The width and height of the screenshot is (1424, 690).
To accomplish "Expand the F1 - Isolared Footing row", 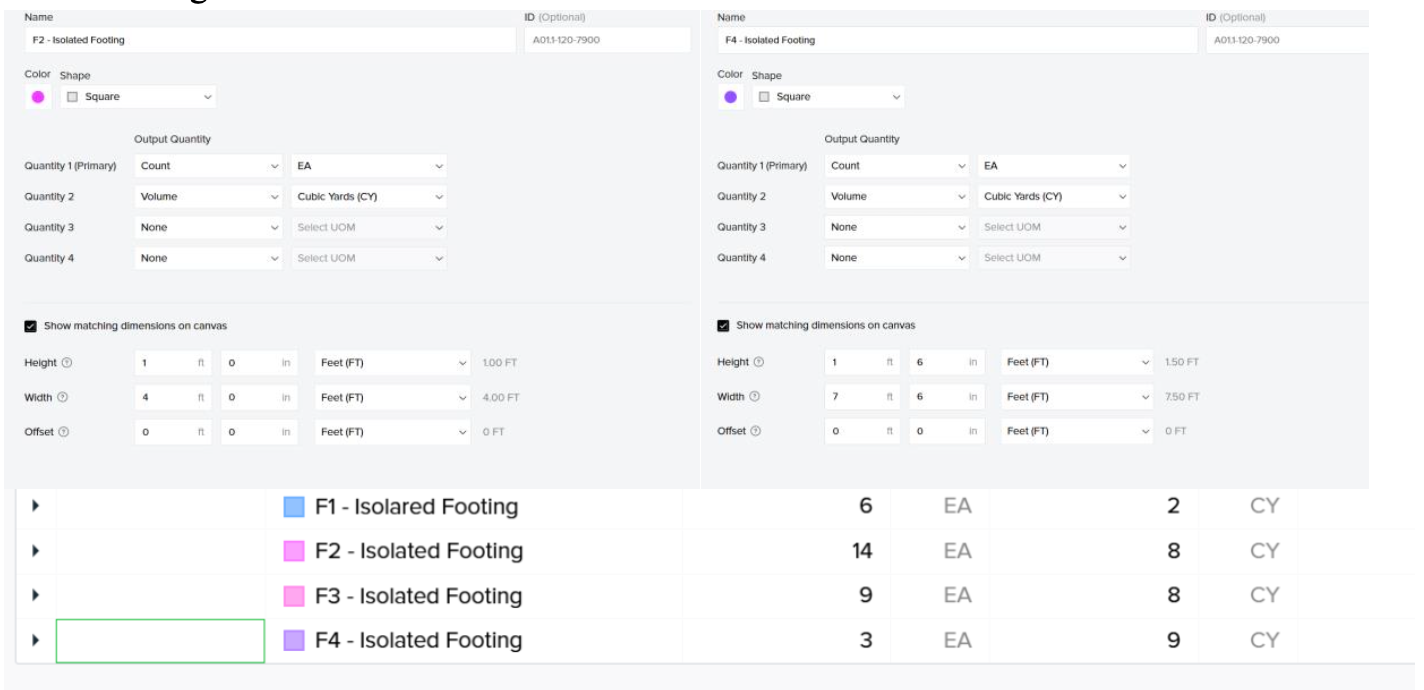I will 36,507.
